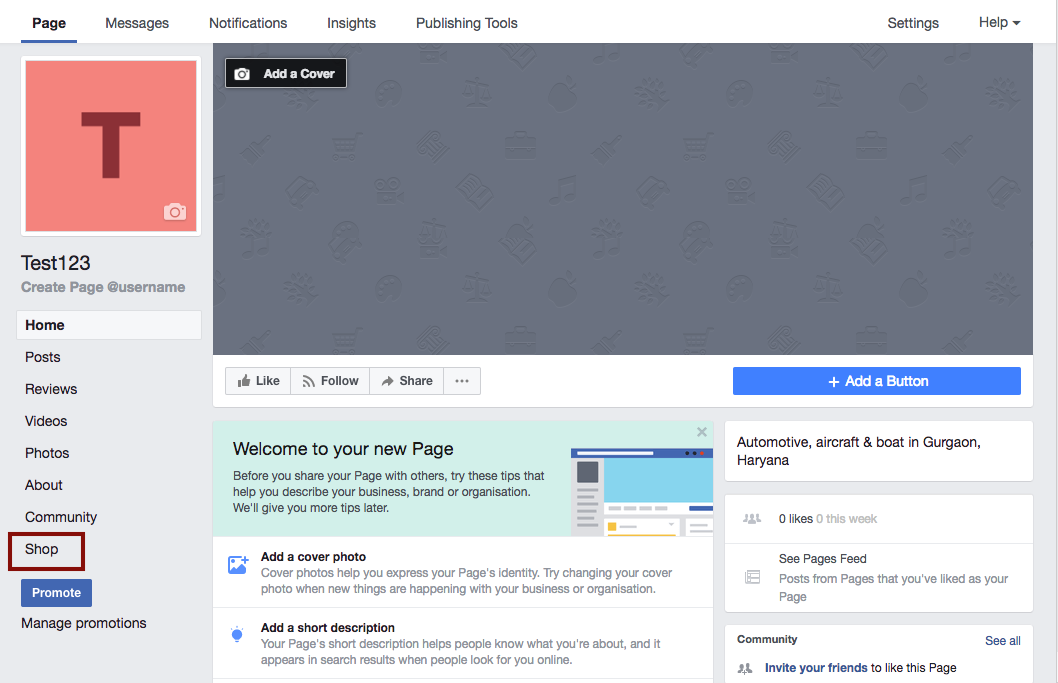Follow the page using Follow button
The image size is (1058, 683).
pyautogui.click(x=330, y=381)
